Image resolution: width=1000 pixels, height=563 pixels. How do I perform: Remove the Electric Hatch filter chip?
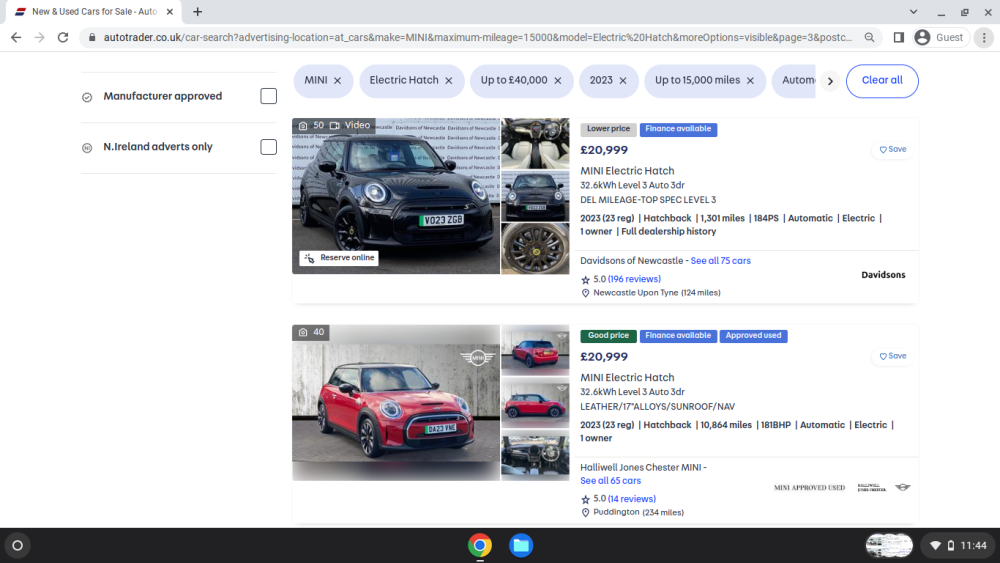(449, 80)
